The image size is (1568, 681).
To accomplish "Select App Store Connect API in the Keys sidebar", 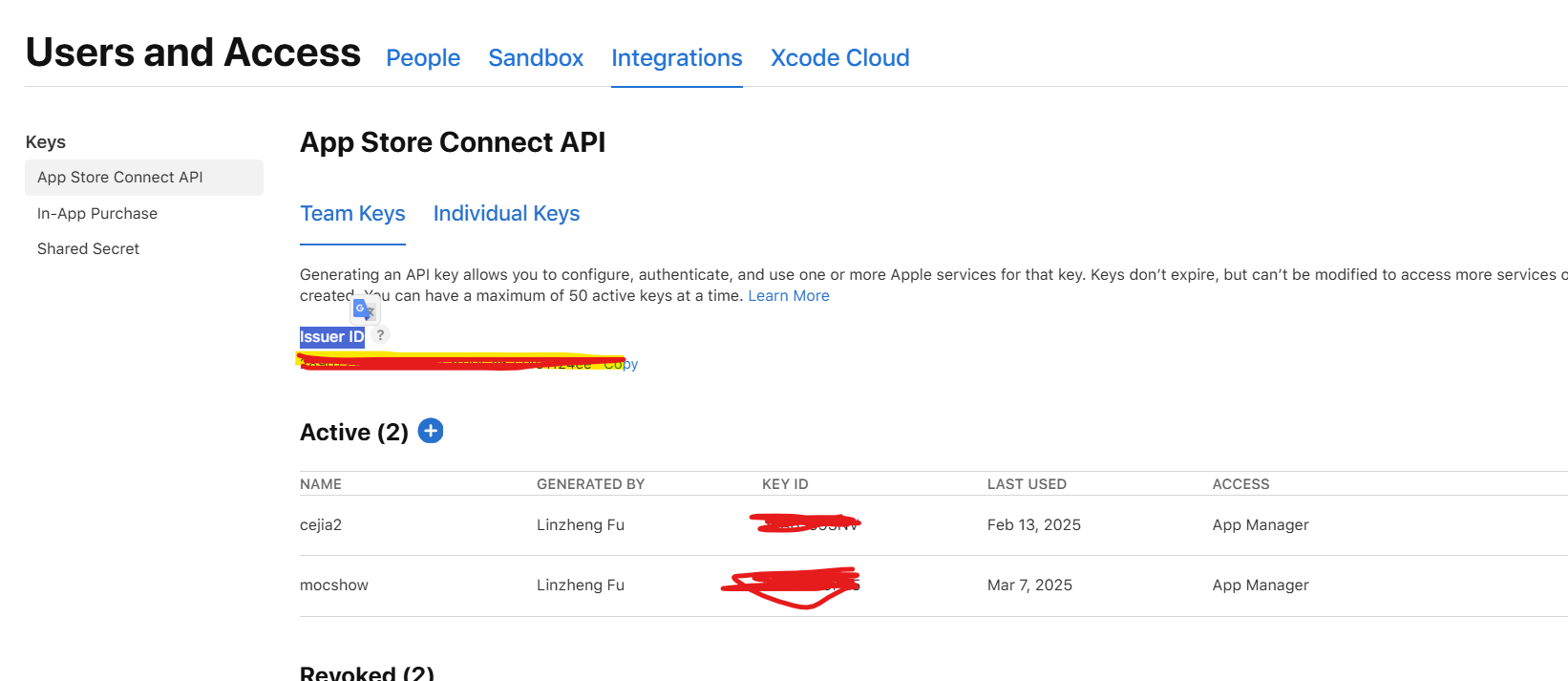I will (144, 178).
